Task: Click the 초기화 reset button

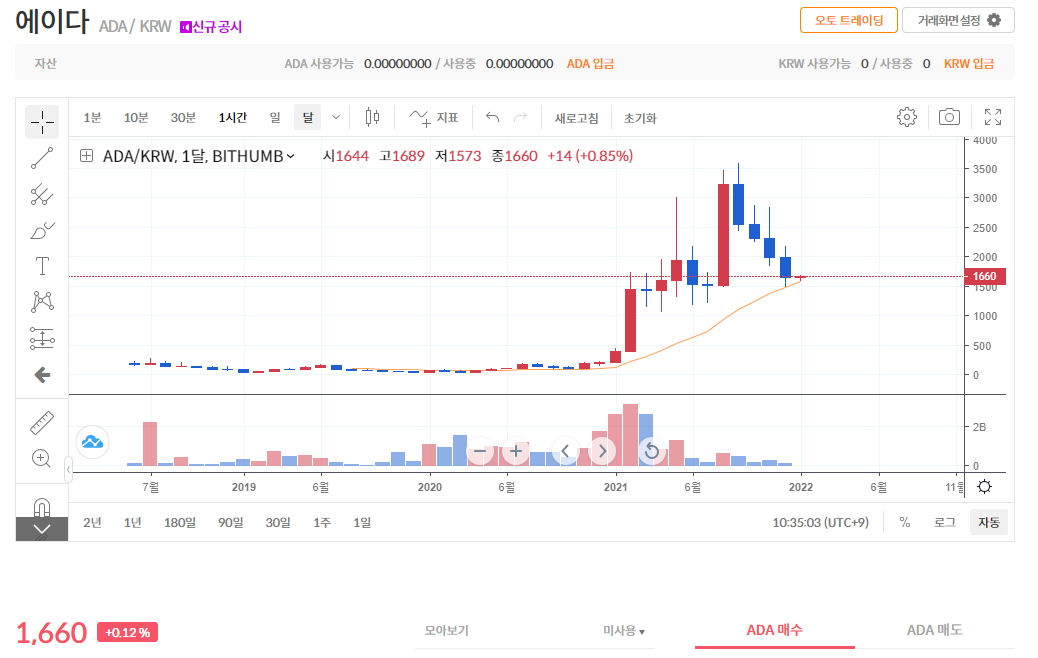Action: (640, 118)
